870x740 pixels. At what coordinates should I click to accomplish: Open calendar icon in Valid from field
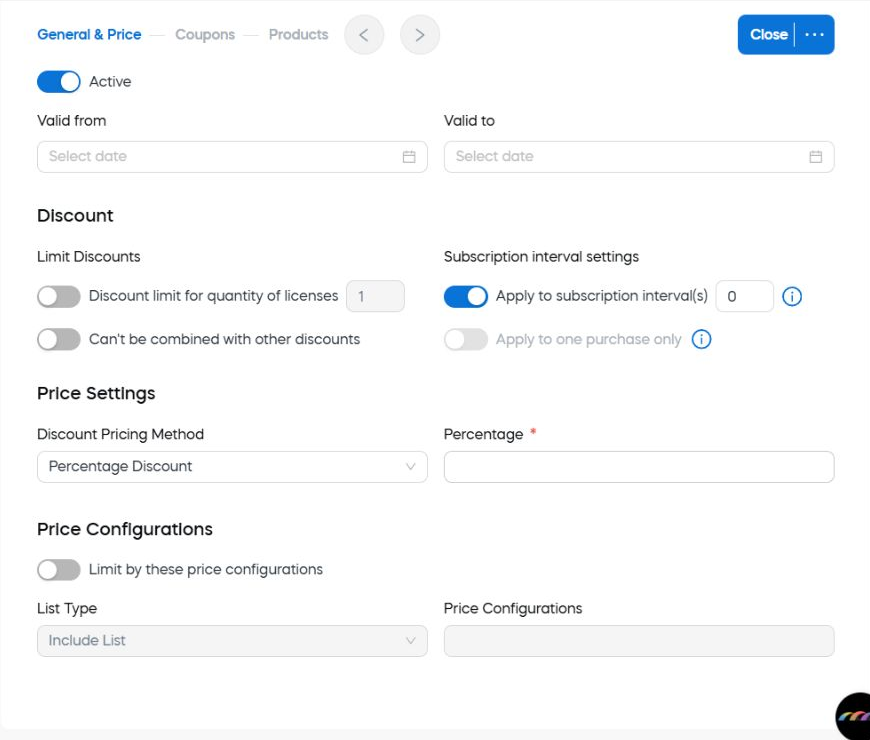click(x=409, y=157)
